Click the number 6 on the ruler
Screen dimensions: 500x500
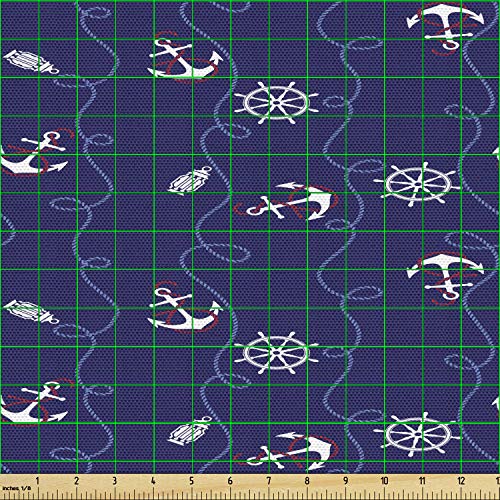[x=230, y=481]
